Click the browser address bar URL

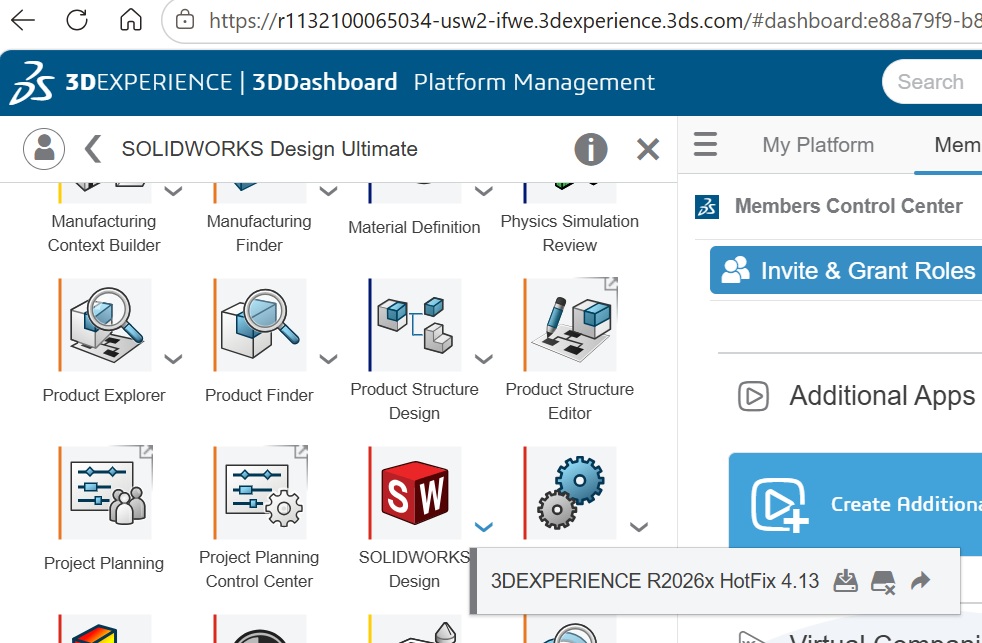point(595,21)
